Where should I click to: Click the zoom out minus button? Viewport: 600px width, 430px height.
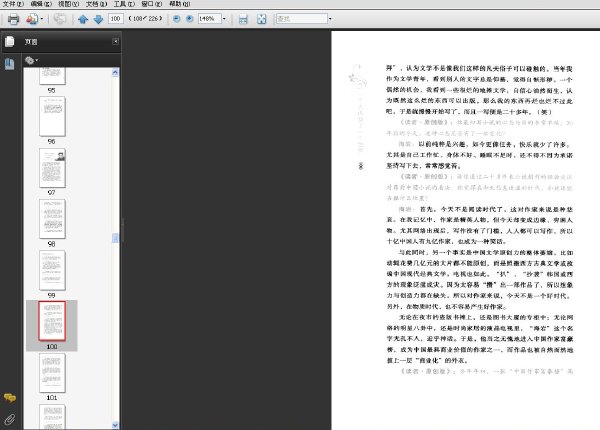click(176, 18)
